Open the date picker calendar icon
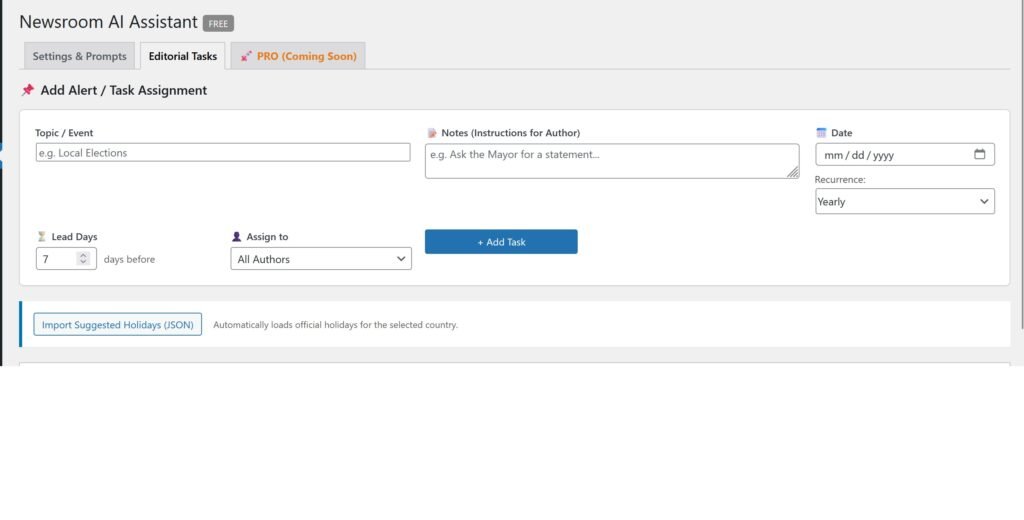Image resolution: width=1024 pixels, height=520 pixels. point(979,154)
